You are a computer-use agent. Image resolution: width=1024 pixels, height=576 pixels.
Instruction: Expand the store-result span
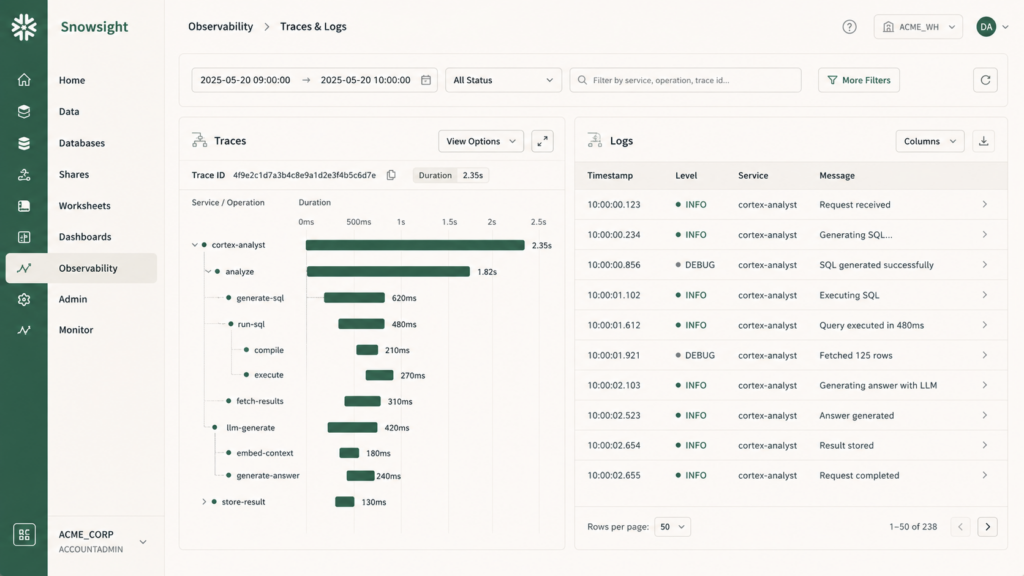click(x=204, y=502)
